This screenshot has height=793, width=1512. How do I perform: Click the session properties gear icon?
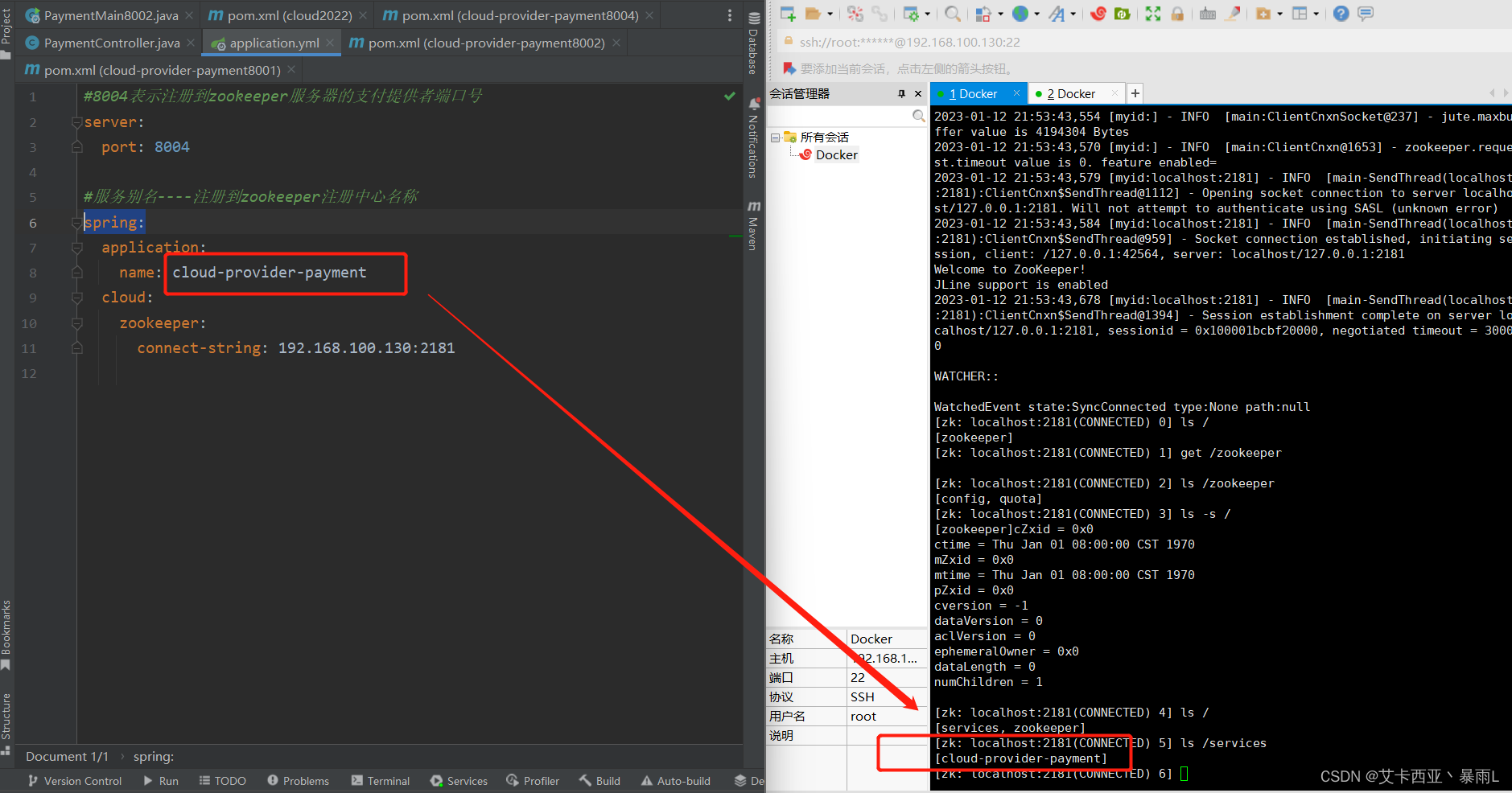pyautogui.click(x=912, y=14)
